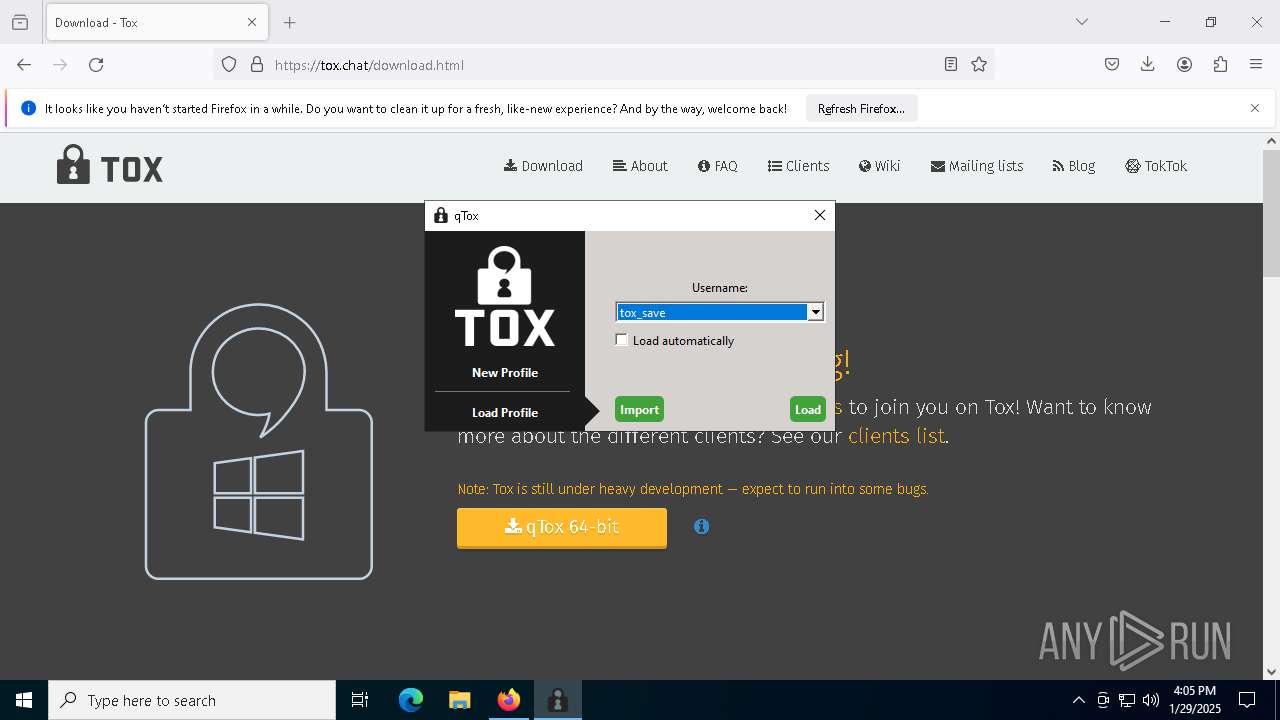Screen dimensions: 1280x720
Task: Open Wiki link in Tox navigation
Action: click(879, 166)
